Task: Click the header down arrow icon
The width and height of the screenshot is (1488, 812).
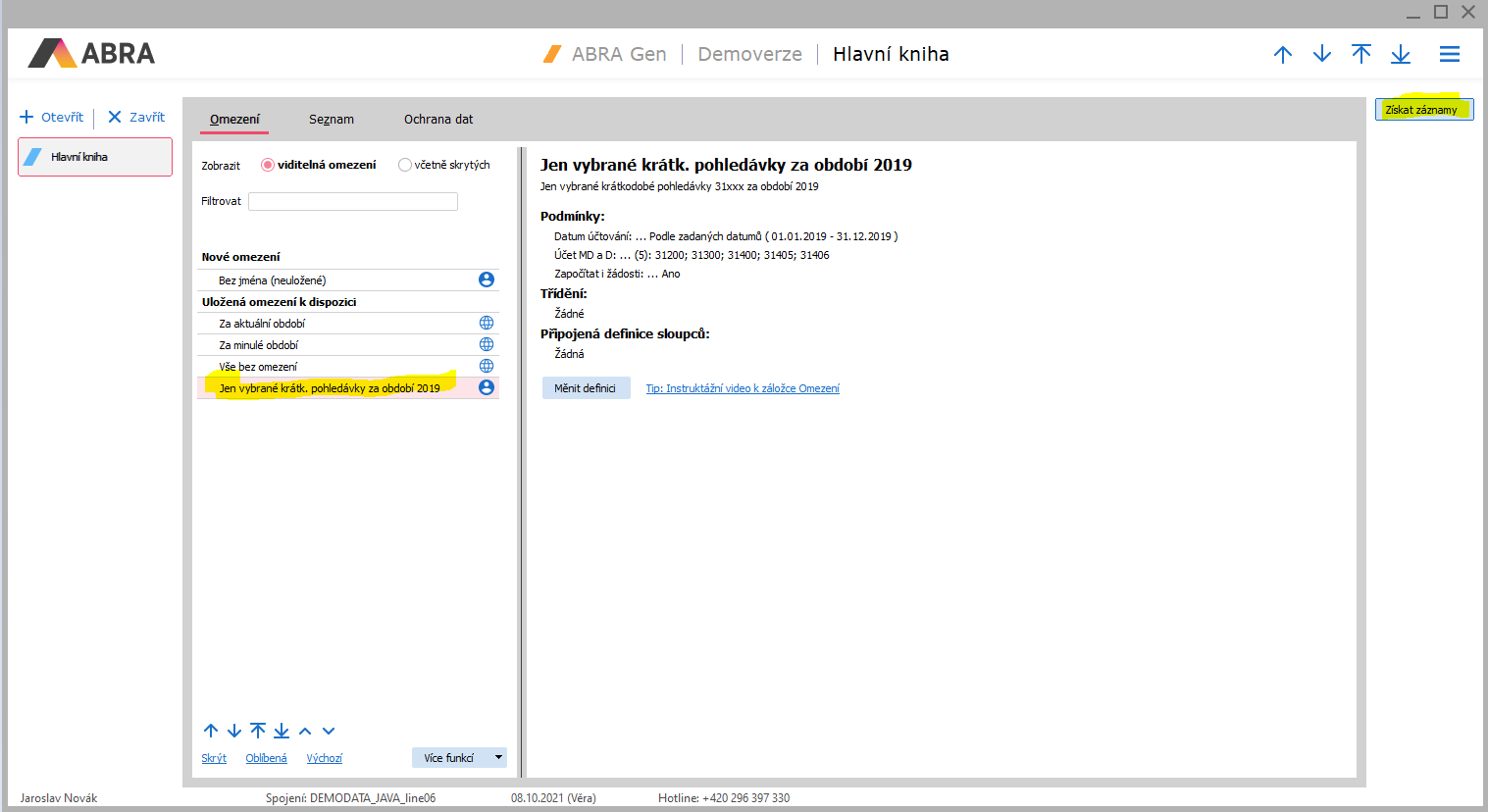Action: point(1321,55)
